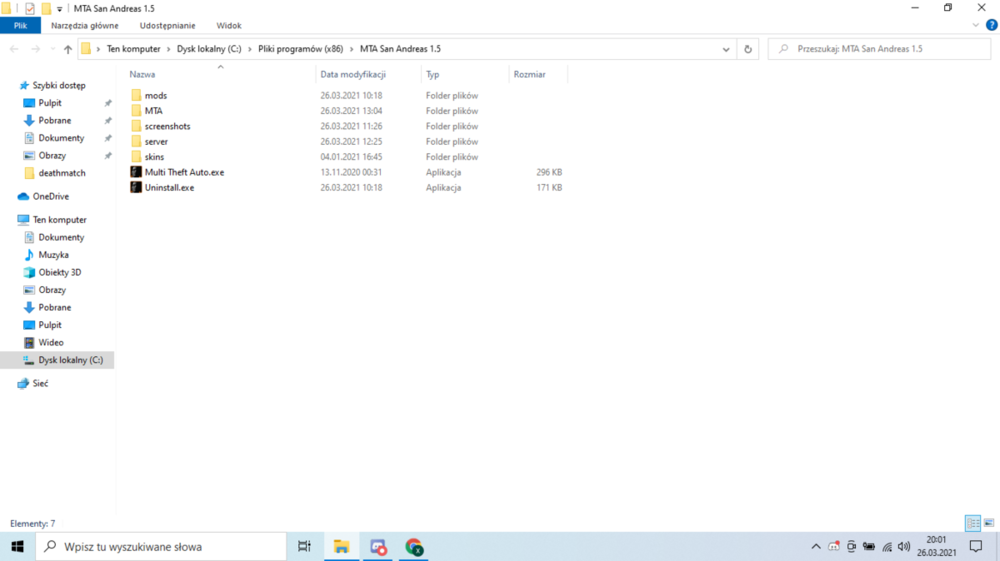
Task: Click the Przeszukaj MTA San Andreas search field
Action: click(x=879, y=49)
